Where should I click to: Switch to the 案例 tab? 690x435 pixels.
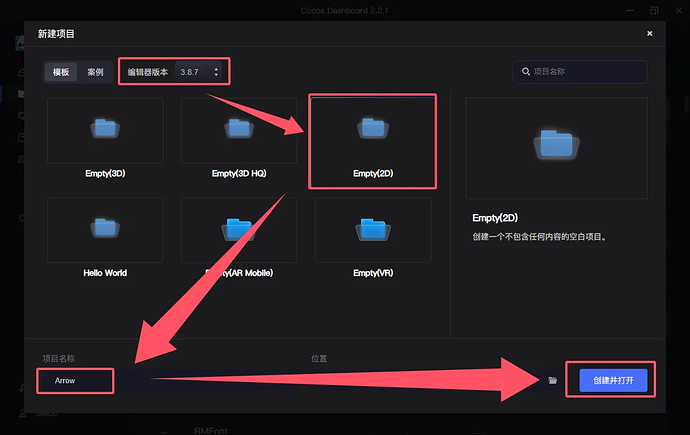click(x=95, y=72)
